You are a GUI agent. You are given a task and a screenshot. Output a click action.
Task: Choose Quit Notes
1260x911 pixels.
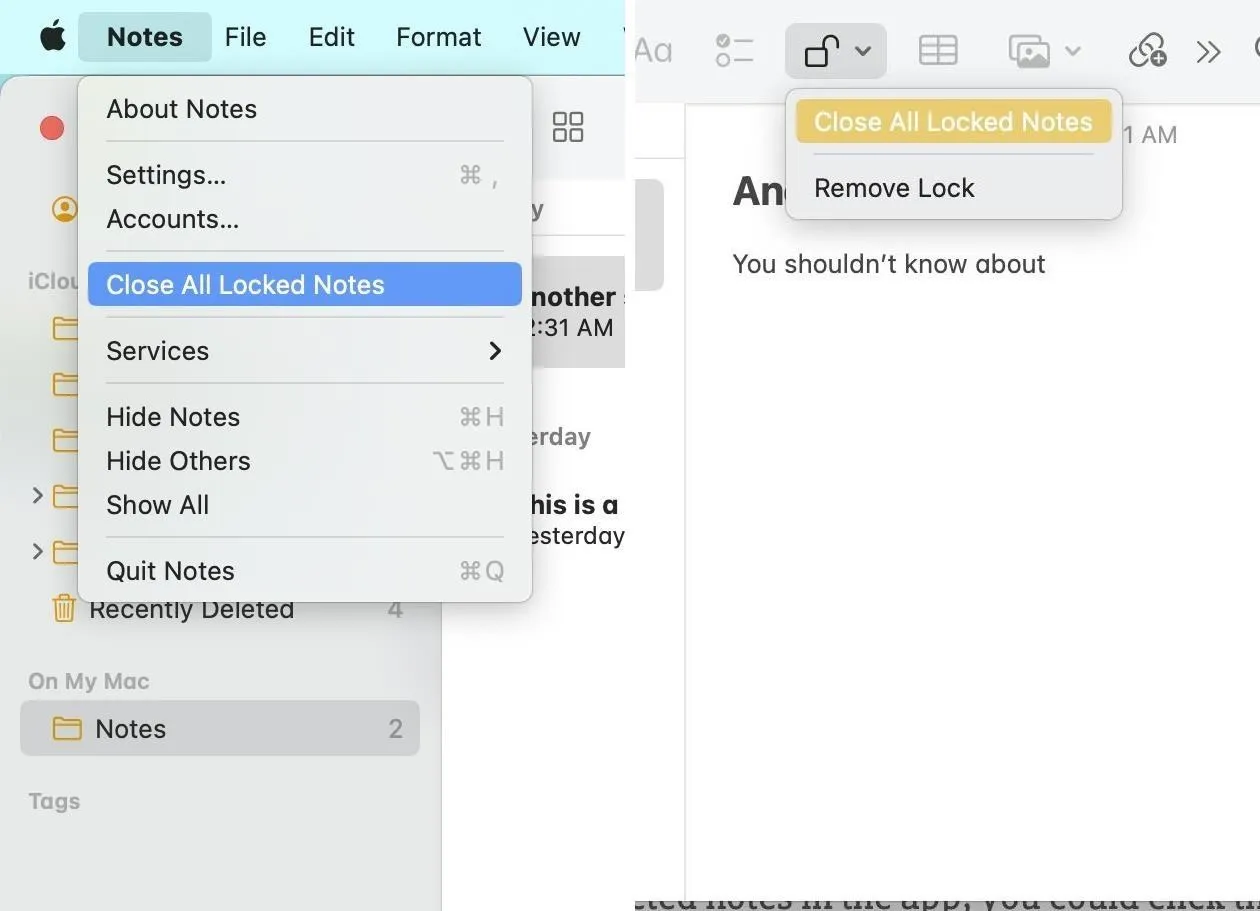[305, 571]
